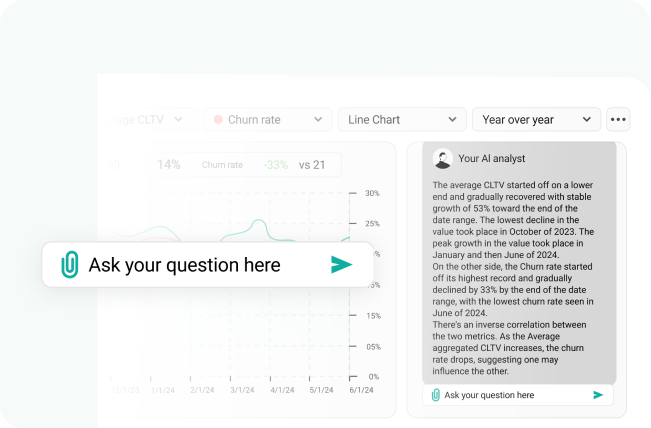
Task: Select the -33% churn rate change value
Action: pyautogui.click(x=275, y=165)
